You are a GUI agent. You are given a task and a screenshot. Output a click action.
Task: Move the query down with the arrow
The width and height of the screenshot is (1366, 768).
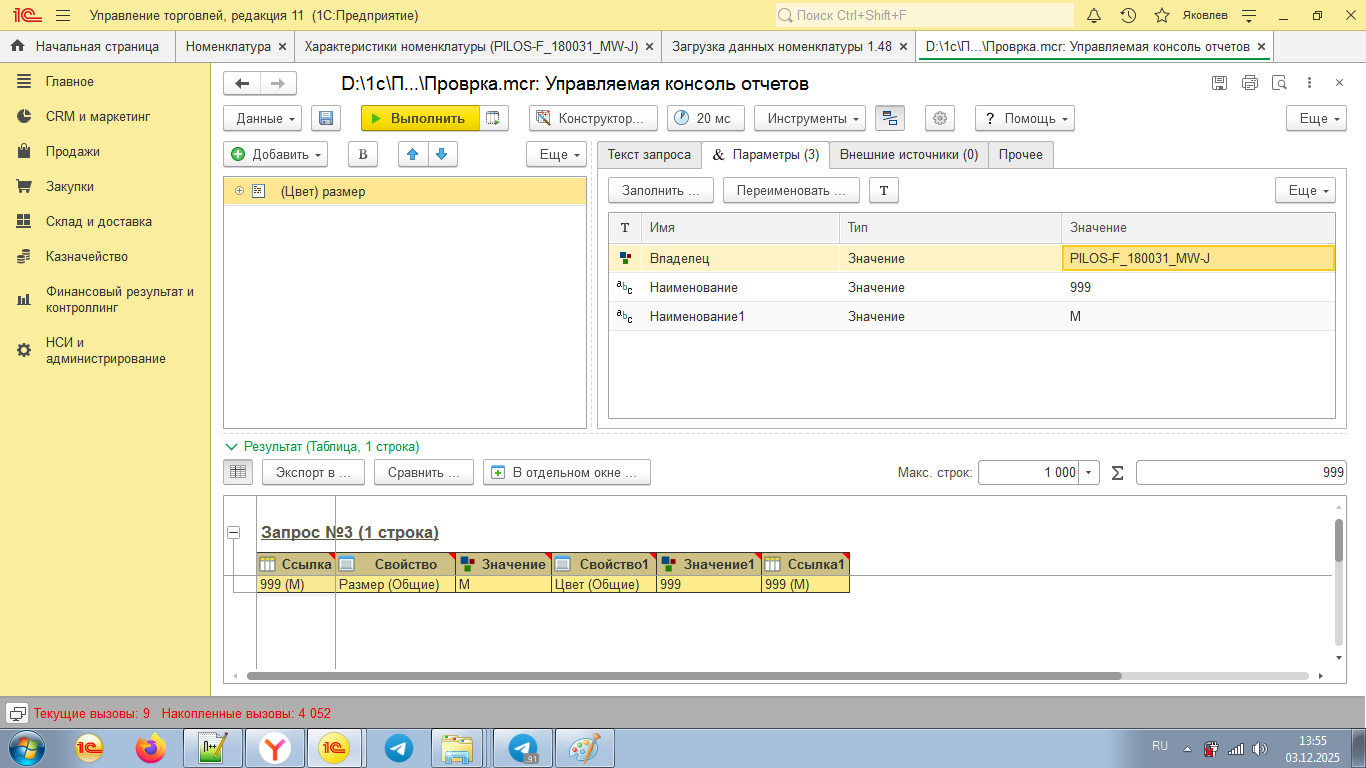pos(443,154)
